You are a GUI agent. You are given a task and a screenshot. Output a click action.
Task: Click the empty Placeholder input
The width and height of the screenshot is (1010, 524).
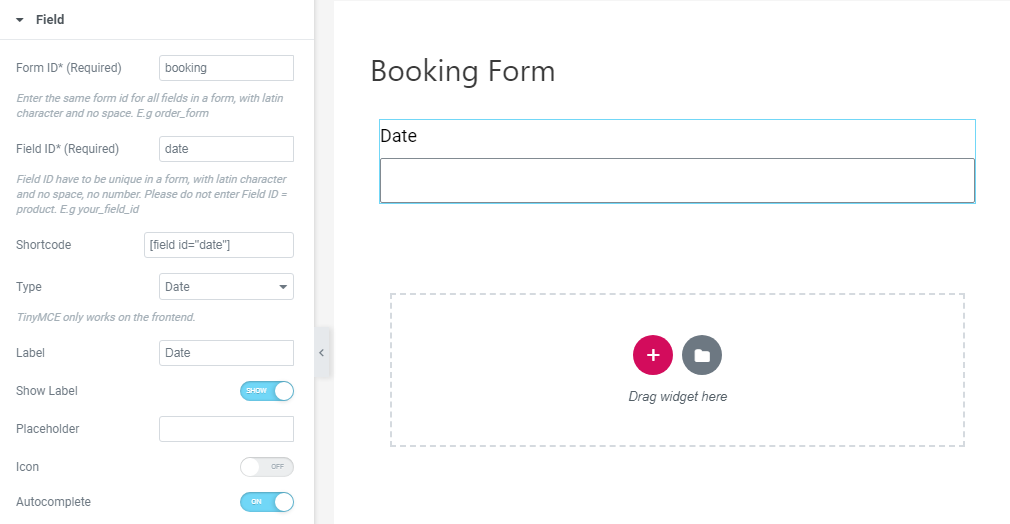pos(226,429)
